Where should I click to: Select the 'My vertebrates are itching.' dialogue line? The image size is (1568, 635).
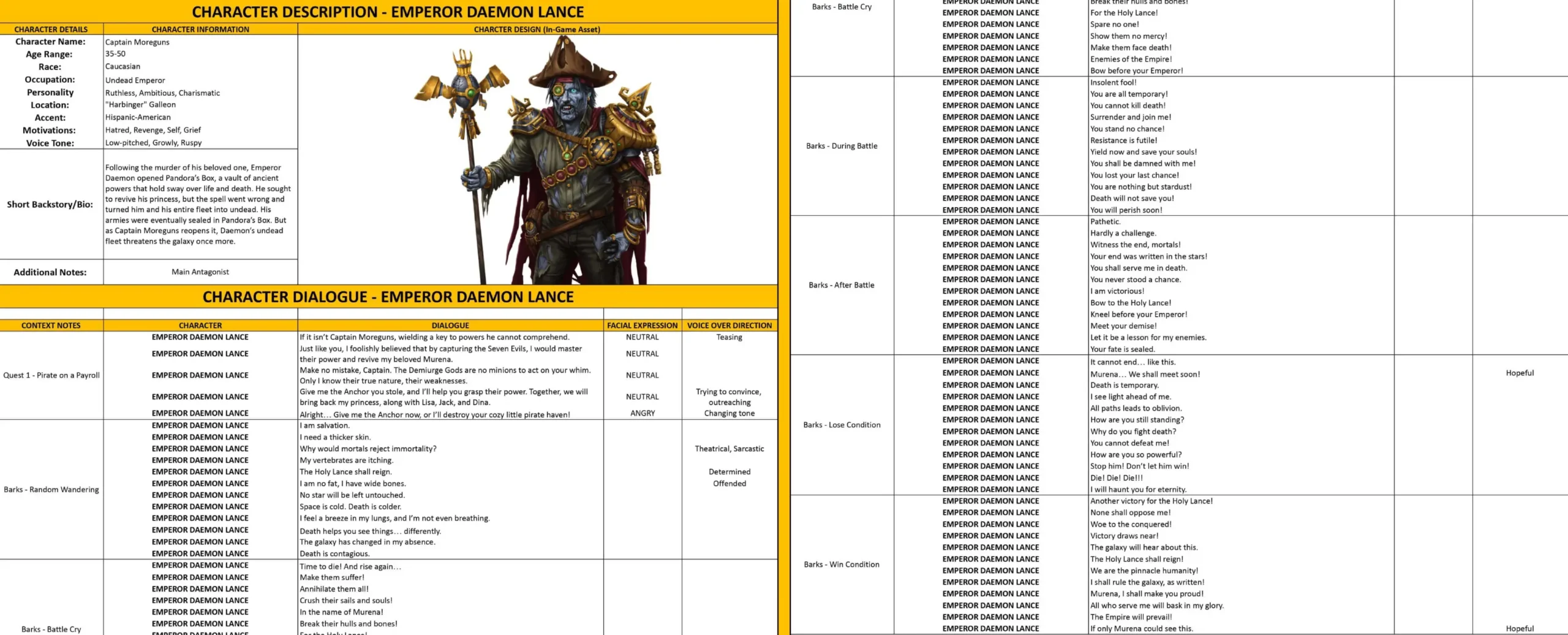click(x=347, y=460)
